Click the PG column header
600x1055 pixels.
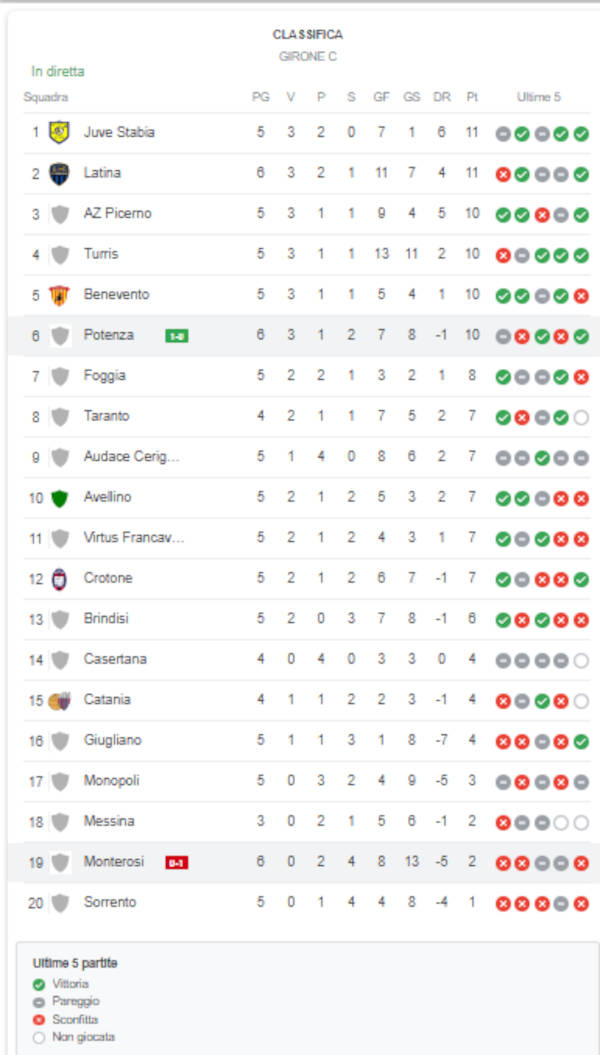click(260, 97)
